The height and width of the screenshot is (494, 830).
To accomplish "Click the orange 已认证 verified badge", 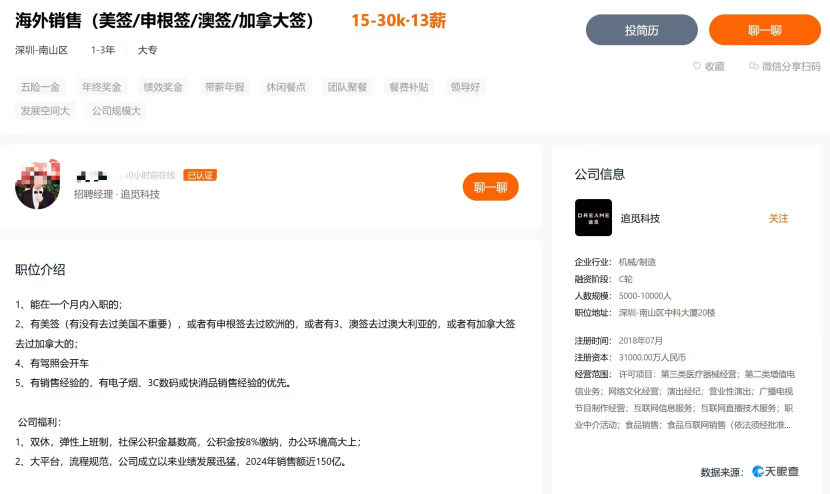I will click(200, 175).
